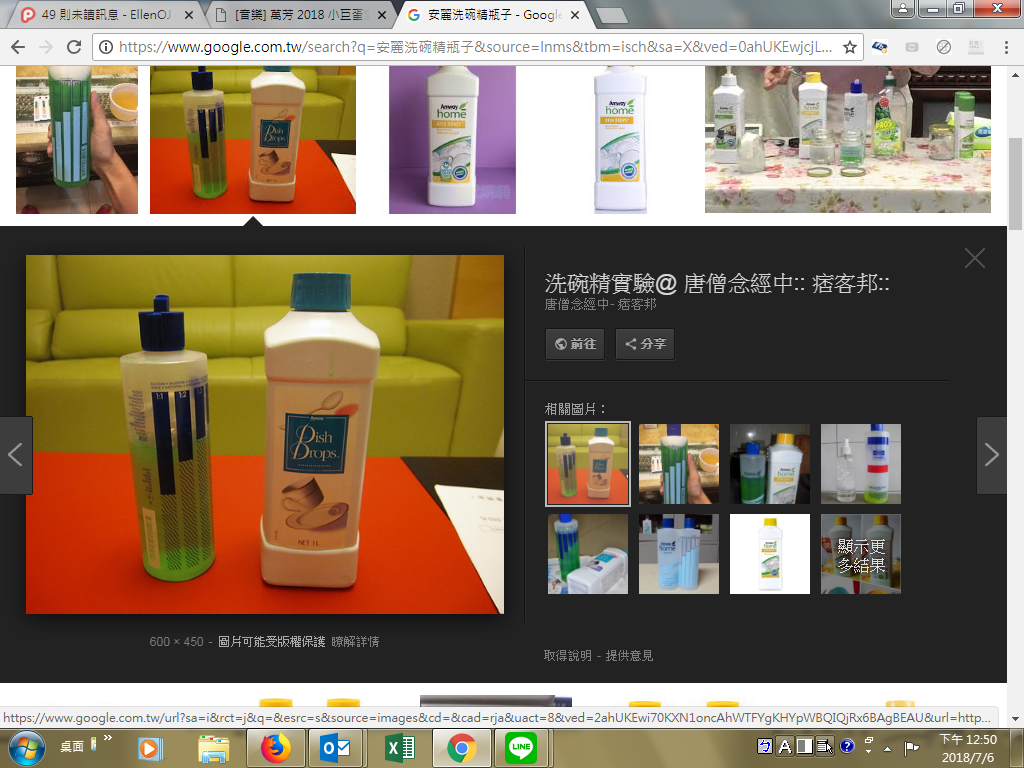Open the Windows Start menu

pos(26,748)
